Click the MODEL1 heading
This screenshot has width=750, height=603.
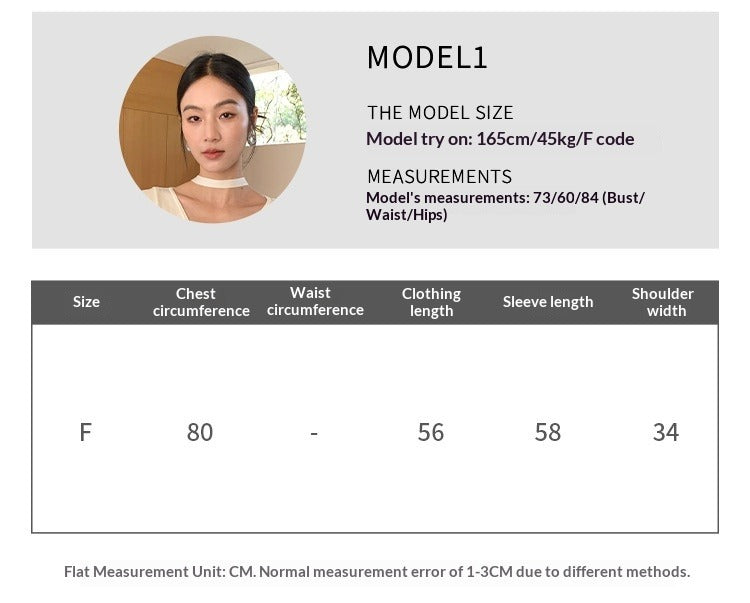(427, 58)
